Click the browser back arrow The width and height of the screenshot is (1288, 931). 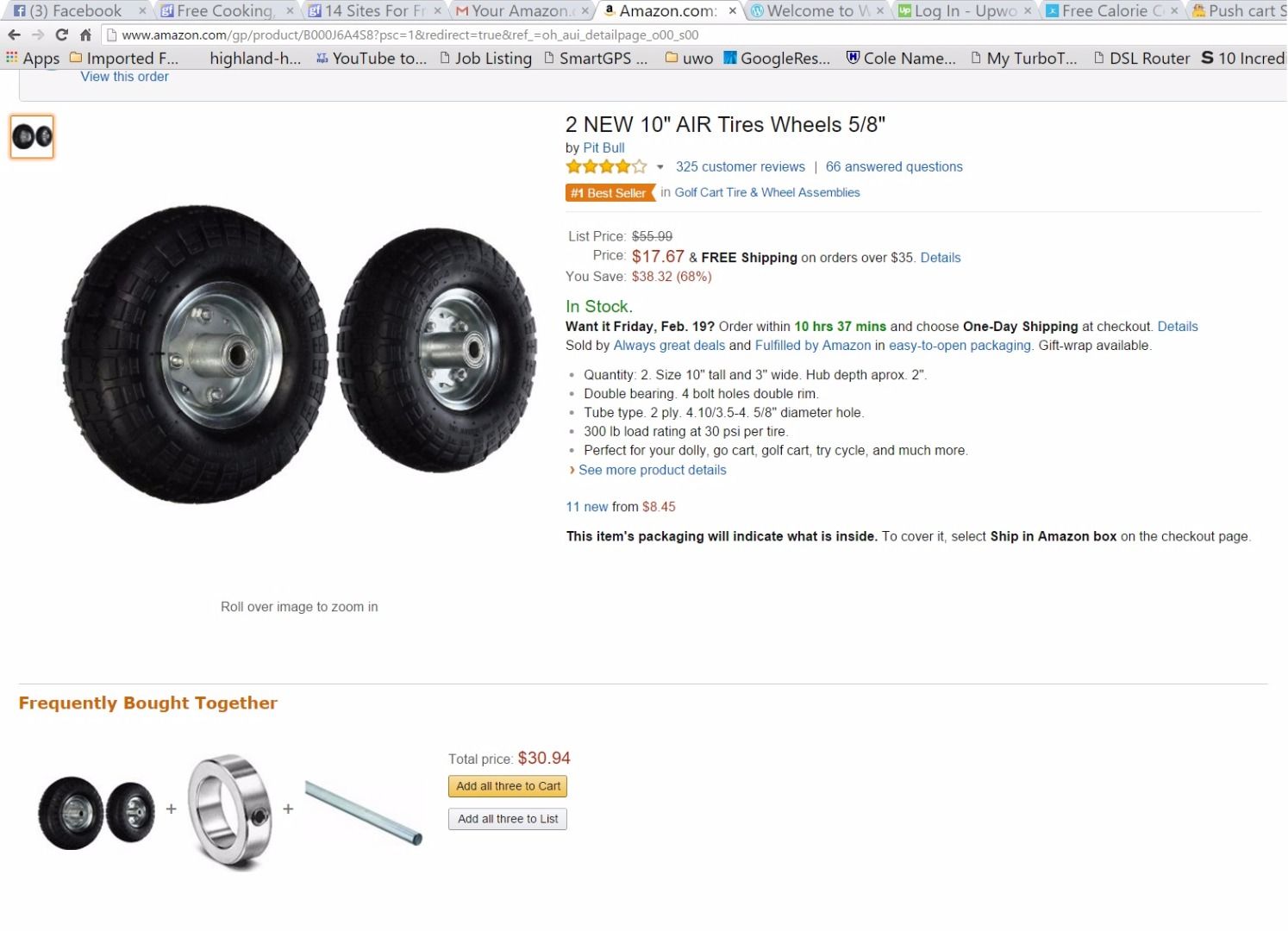pos(14,34)
